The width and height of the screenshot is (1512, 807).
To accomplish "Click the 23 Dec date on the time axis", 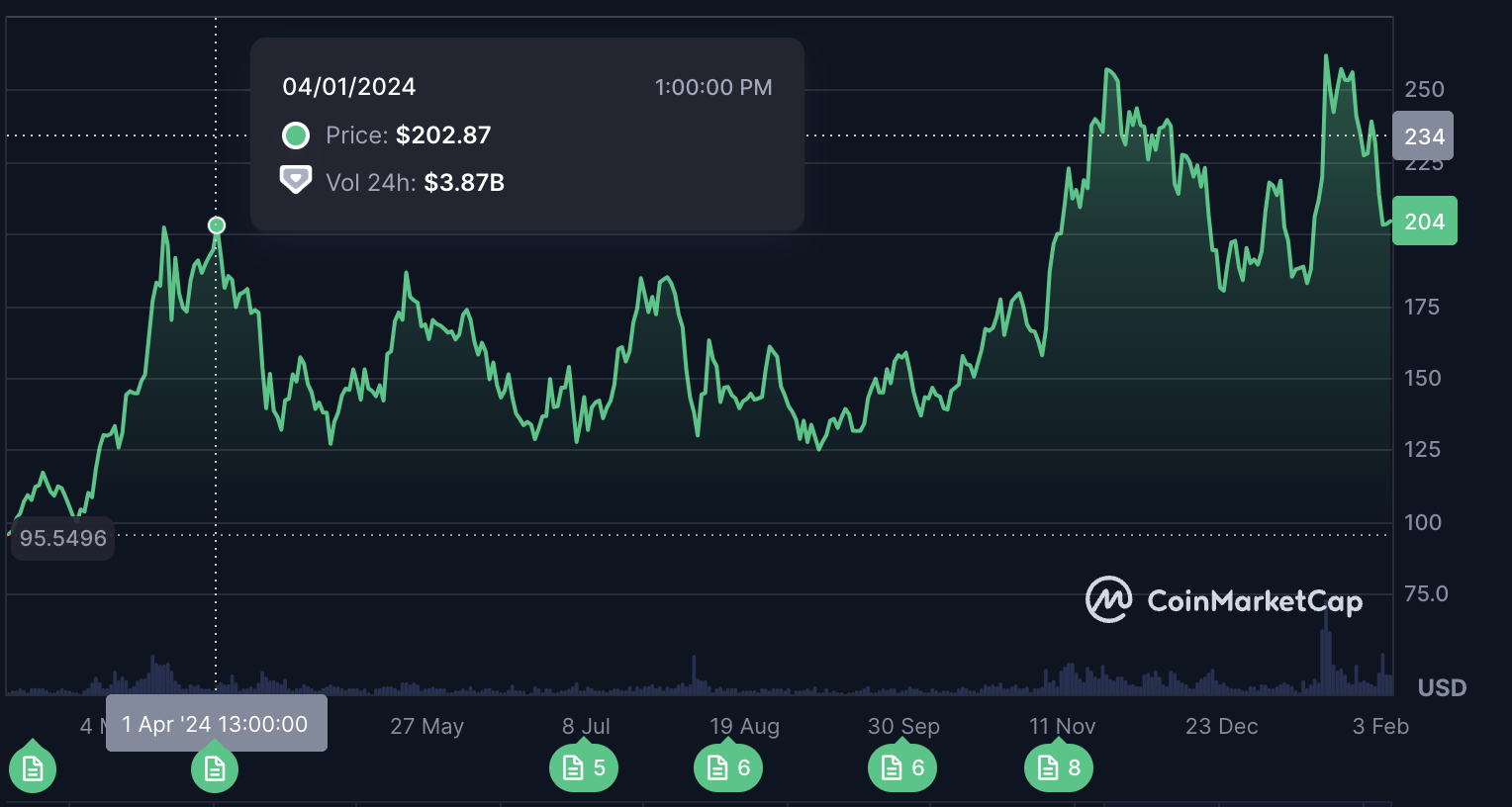I will click(x=1221, y=726).
